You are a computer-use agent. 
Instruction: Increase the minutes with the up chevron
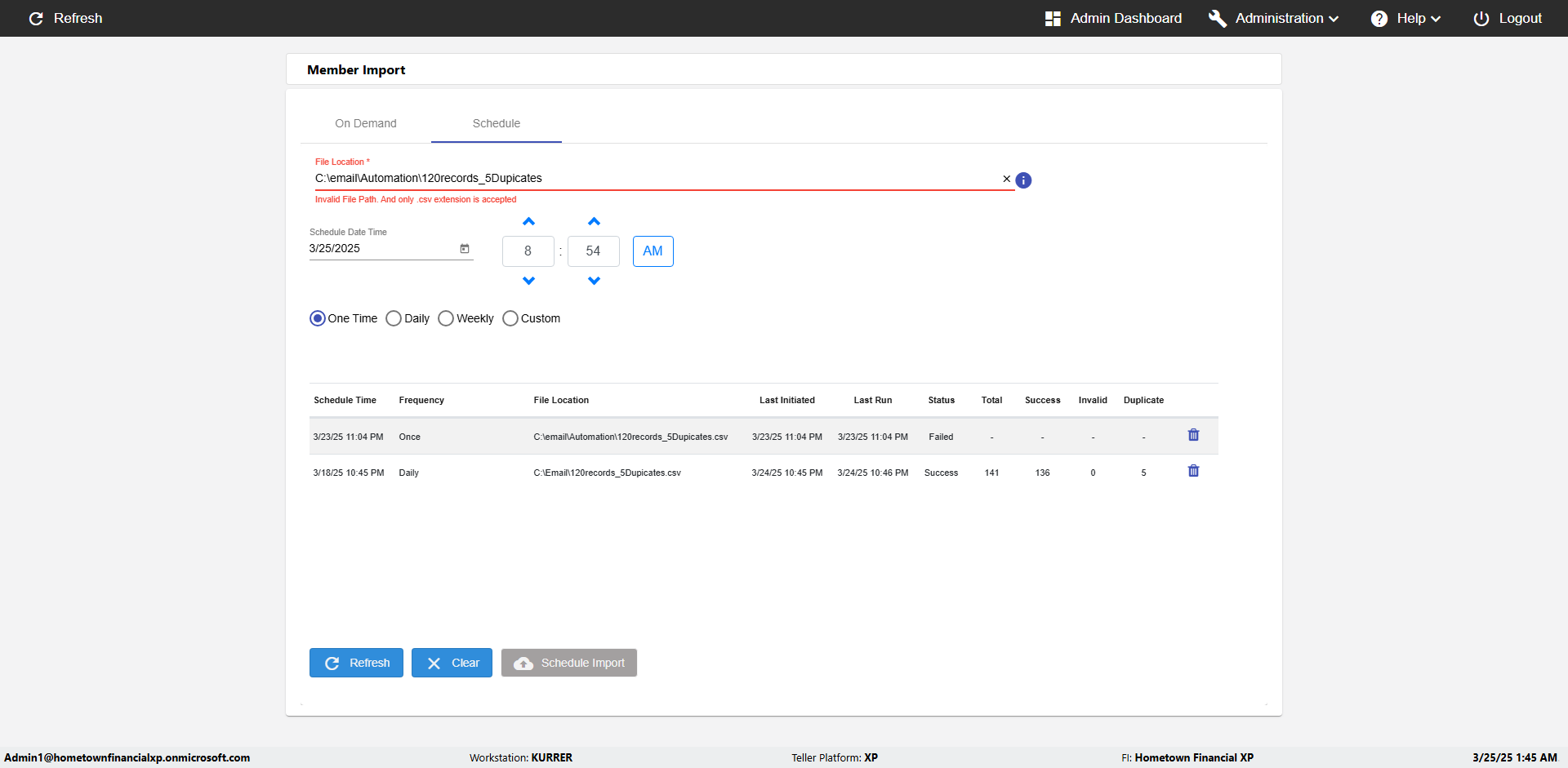click(594, 221)
